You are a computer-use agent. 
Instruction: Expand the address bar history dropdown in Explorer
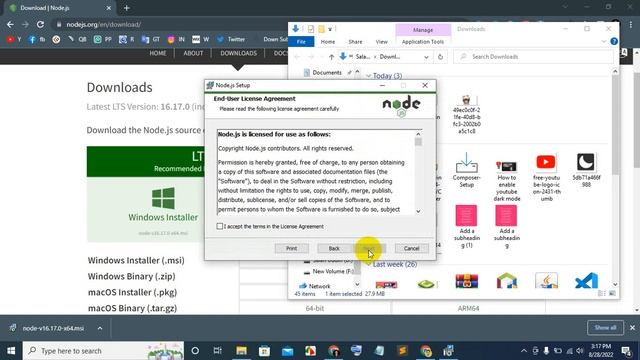click(x=426, y=57)
